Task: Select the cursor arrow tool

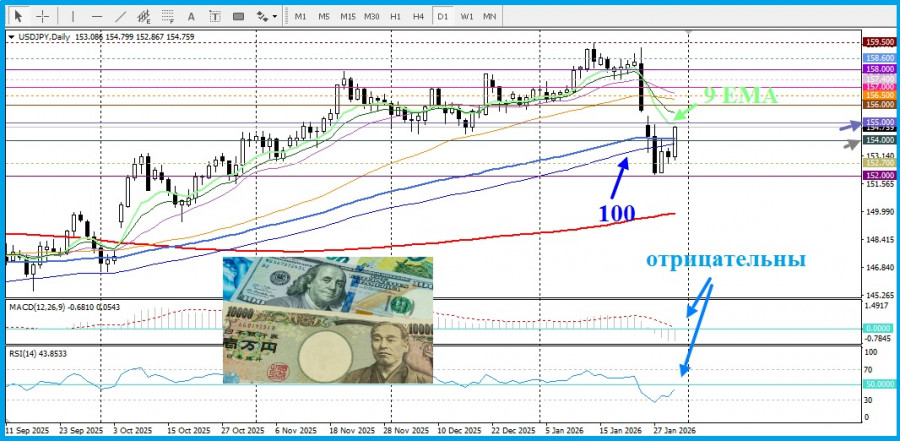Action: [18, 16]
